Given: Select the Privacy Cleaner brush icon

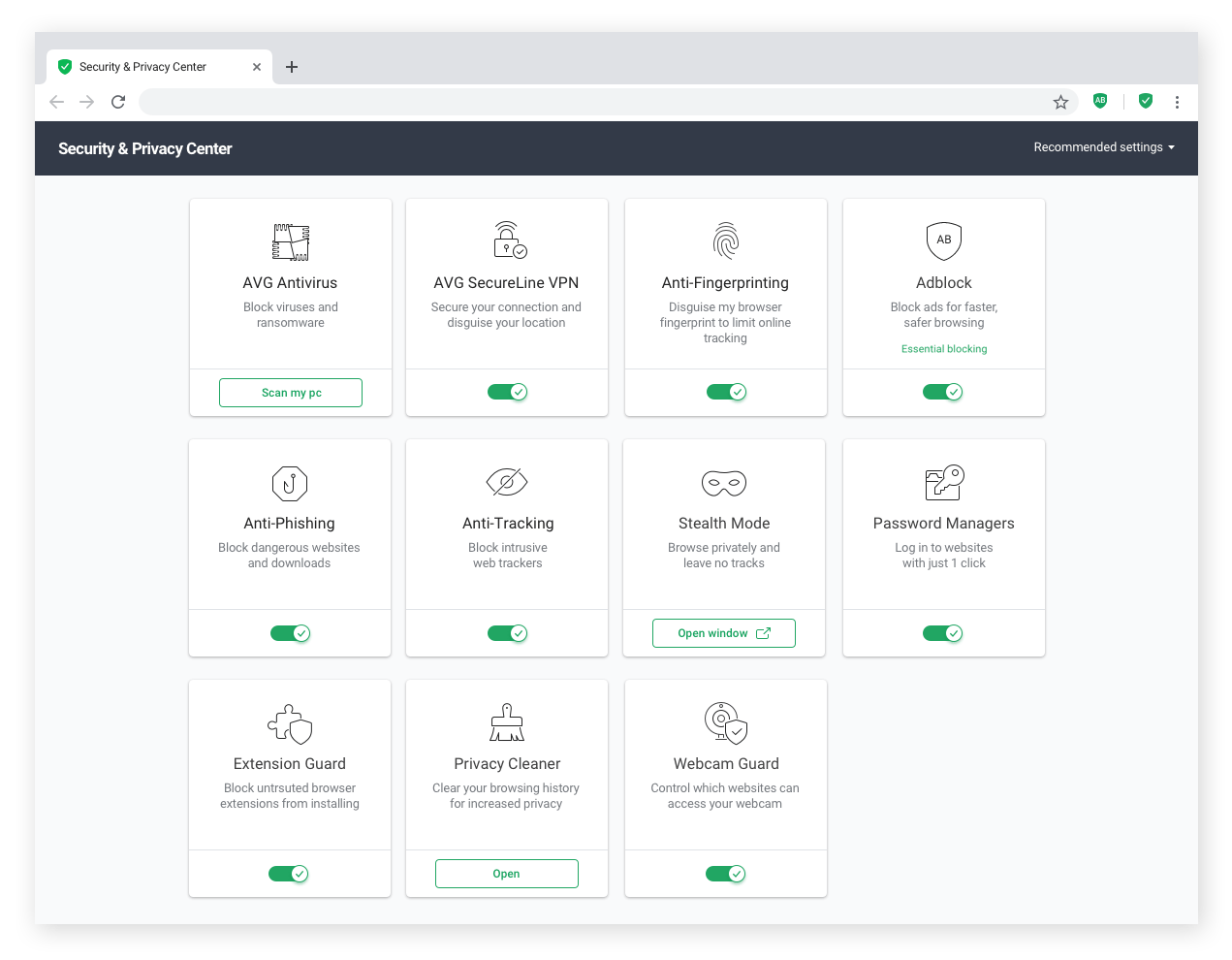Looking at the screenshot, I should [x=507, y=722].
